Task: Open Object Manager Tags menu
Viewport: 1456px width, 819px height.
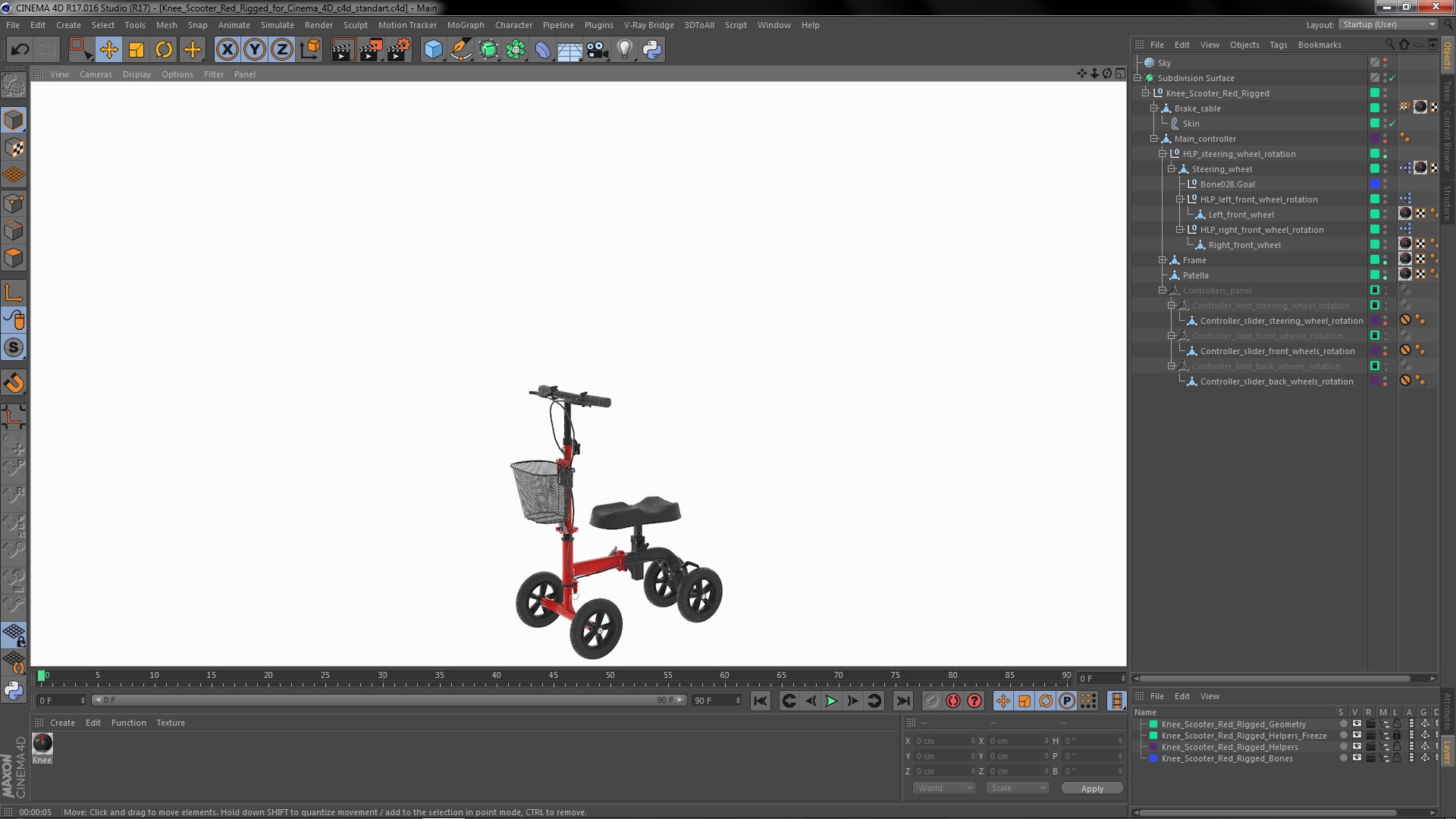Action: pyautogui.click(x=1278, y=45)
